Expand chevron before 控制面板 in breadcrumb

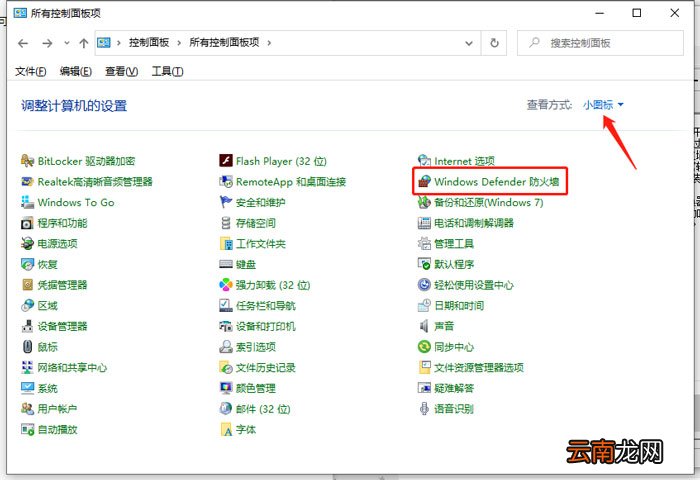(119, 43)
